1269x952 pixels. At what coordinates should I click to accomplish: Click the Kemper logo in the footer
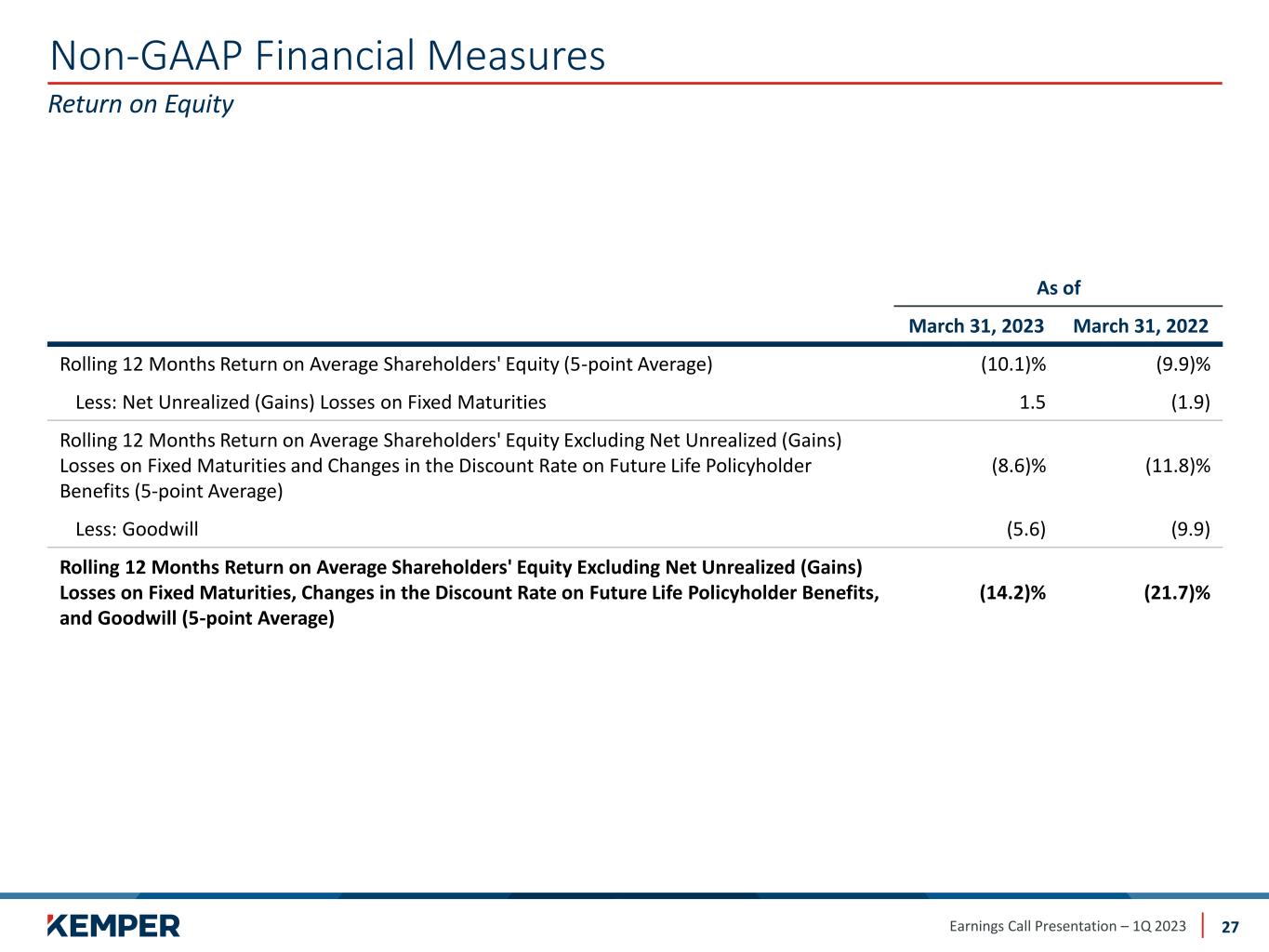pos(113,925)
